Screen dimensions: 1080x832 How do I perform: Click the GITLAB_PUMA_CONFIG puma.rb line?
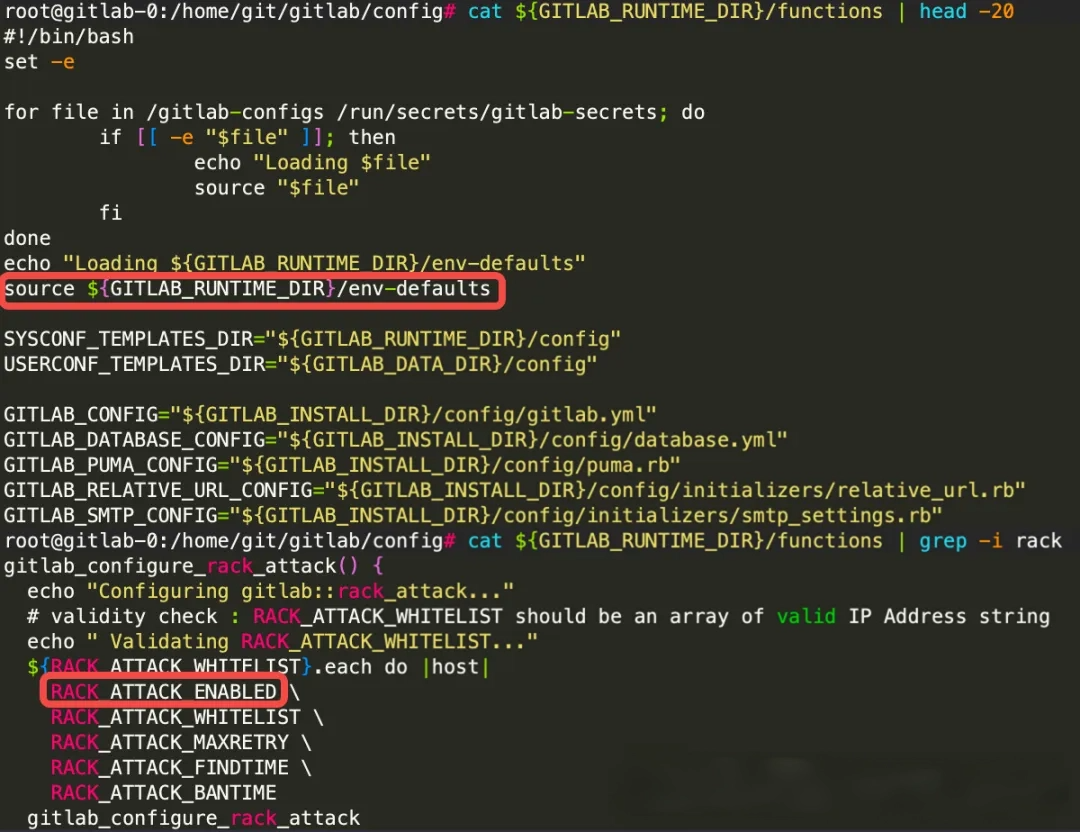[342, 465]
